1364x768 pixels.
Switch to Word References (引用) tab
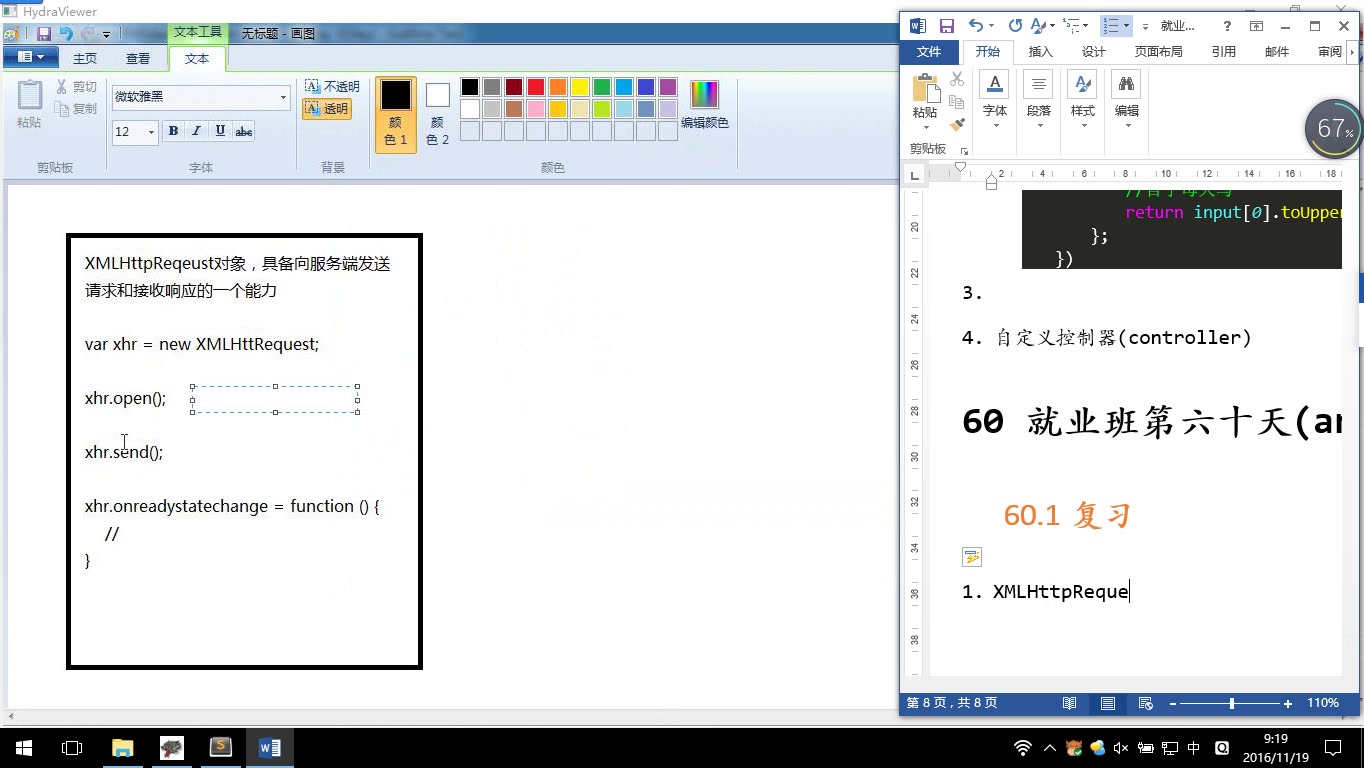click(1224, 52)
